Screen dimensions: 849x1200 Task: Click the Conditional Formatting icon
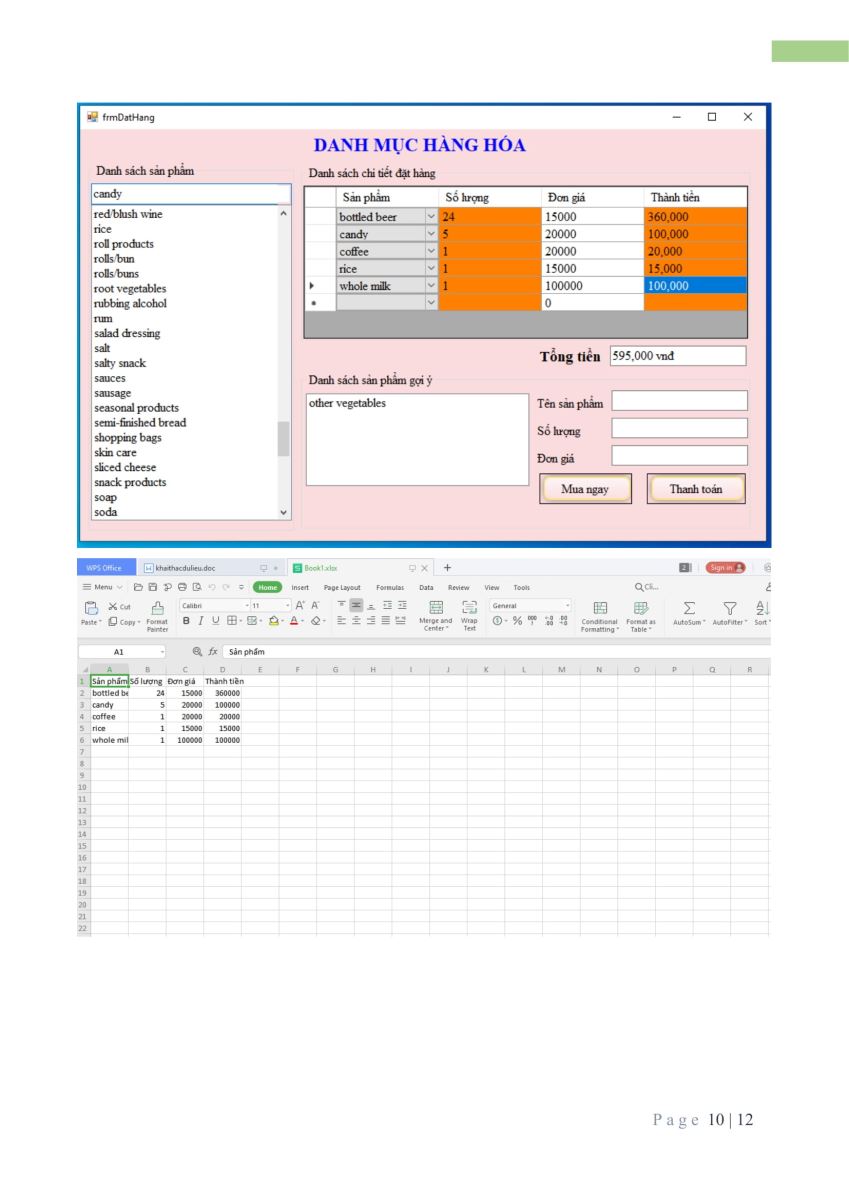click(x=600, y=608)
